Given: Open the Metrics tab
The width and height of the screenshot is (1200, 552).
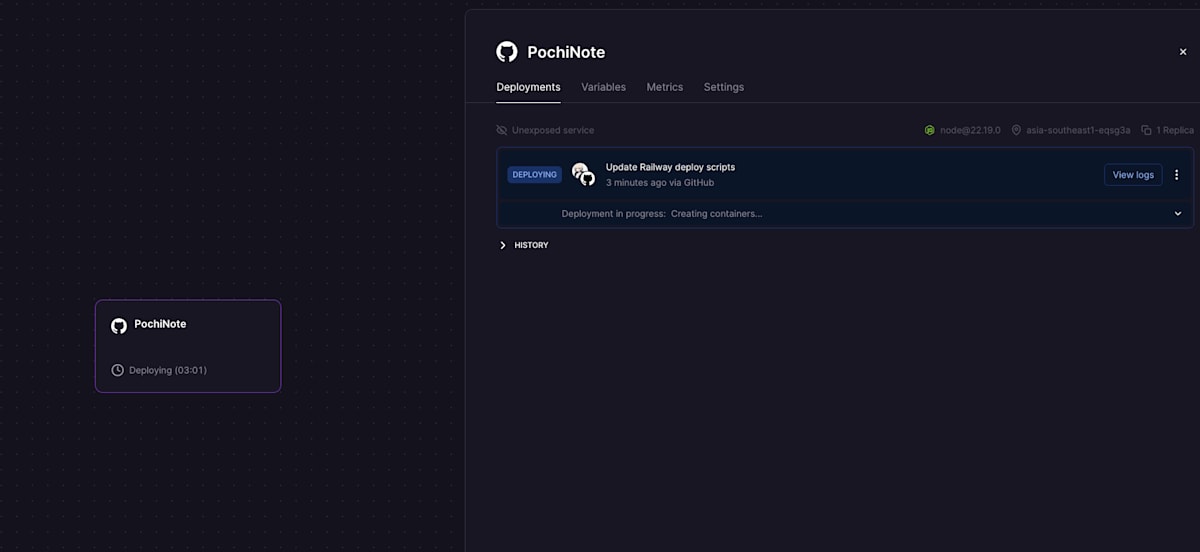Looking at the screenshot, I should point(665,87).
